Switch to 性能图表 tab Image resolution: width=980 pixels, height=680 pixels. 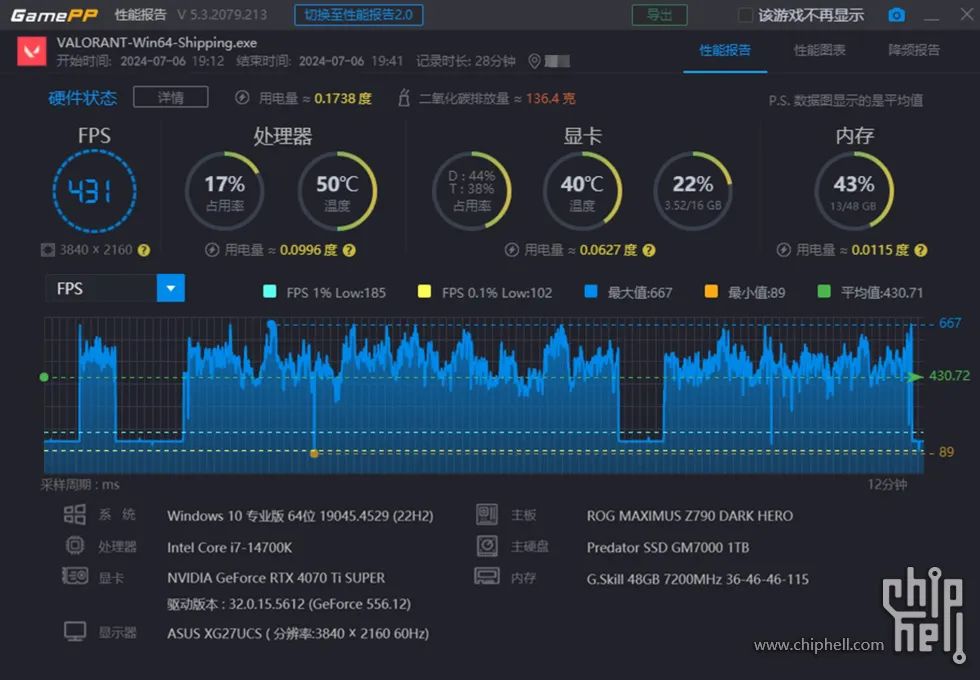[819, 50]
